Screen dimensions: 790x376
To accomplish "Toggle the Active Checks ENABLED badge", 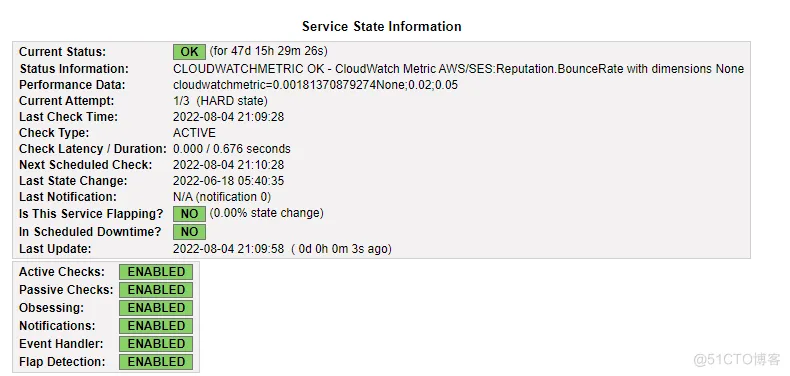I will [156, 272].
